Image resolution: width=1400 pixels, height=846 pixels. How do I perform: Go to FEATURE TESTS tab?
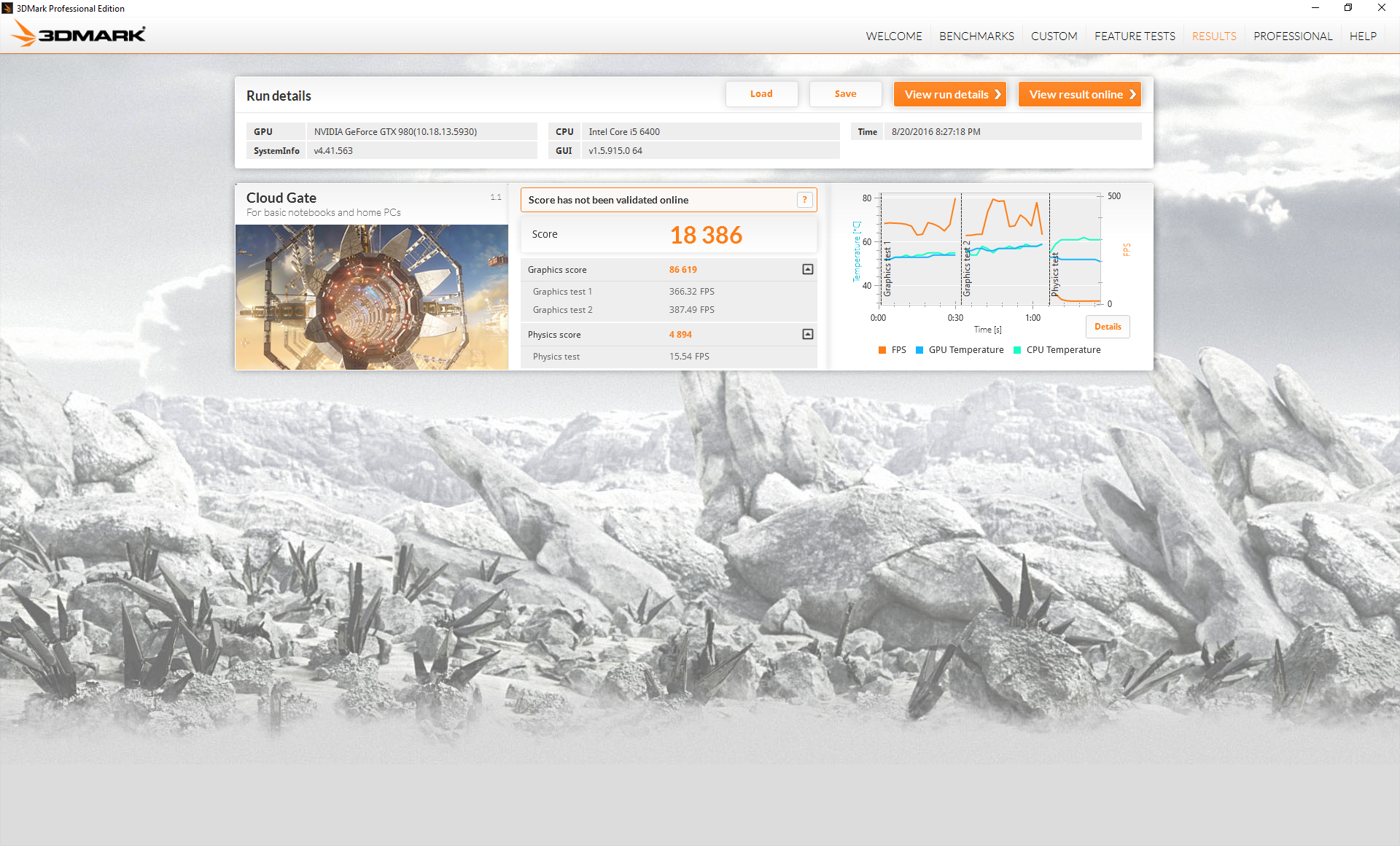point(1134,36)
